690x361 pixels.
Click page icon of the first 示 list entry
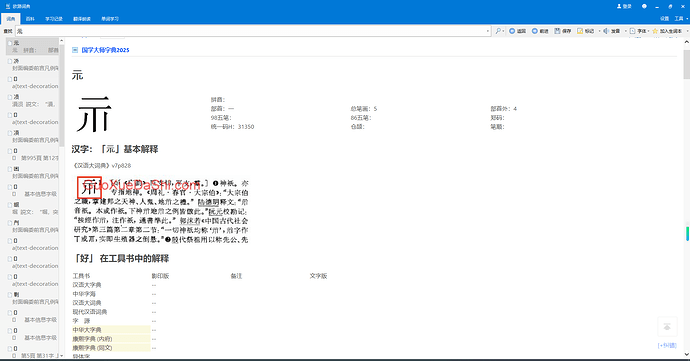coord(10,43)
